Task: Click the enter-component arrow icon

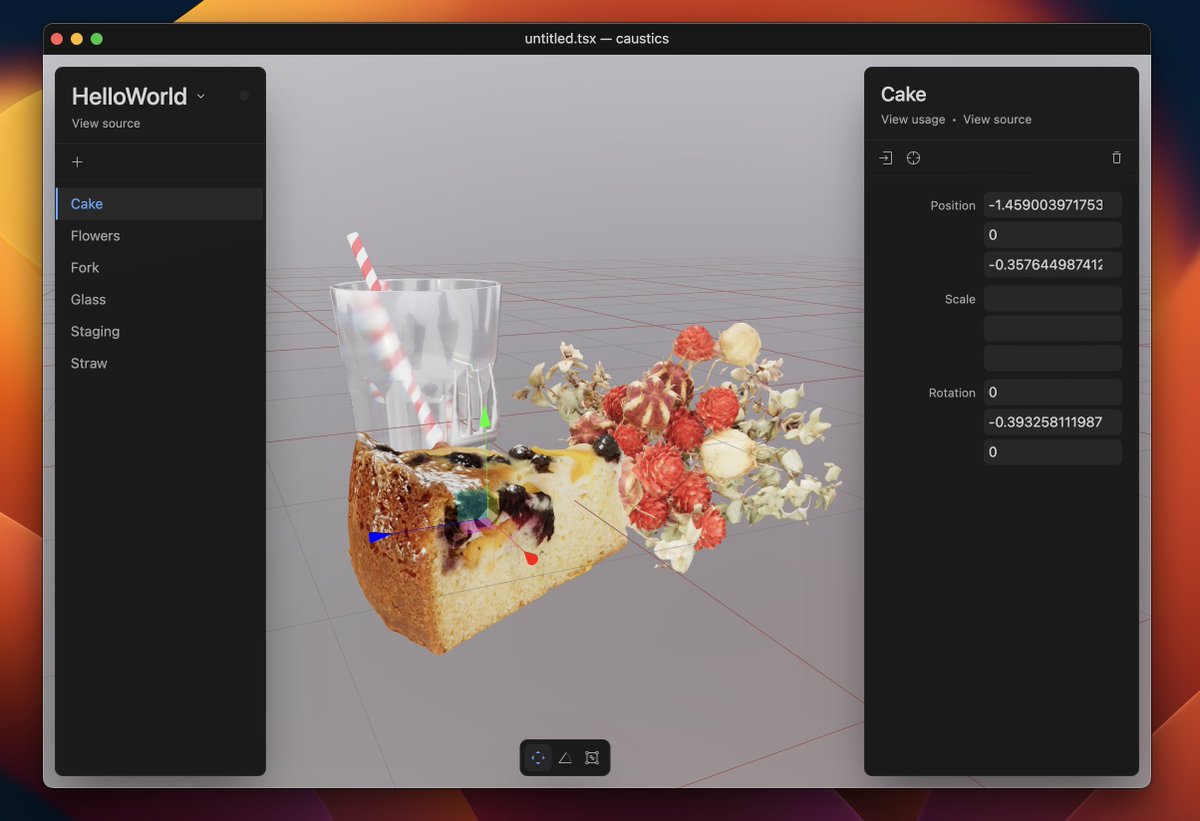Action: tap(886, 158)
